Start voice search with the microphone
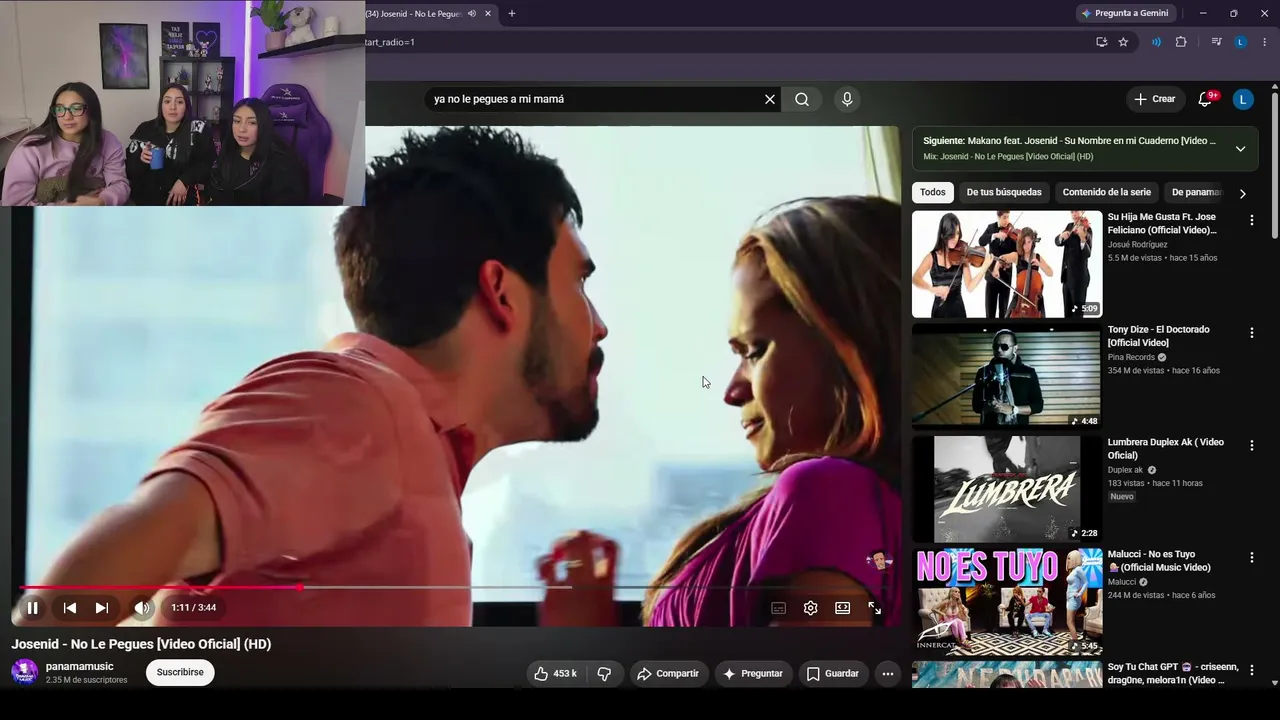 click(x=847, y=99)
